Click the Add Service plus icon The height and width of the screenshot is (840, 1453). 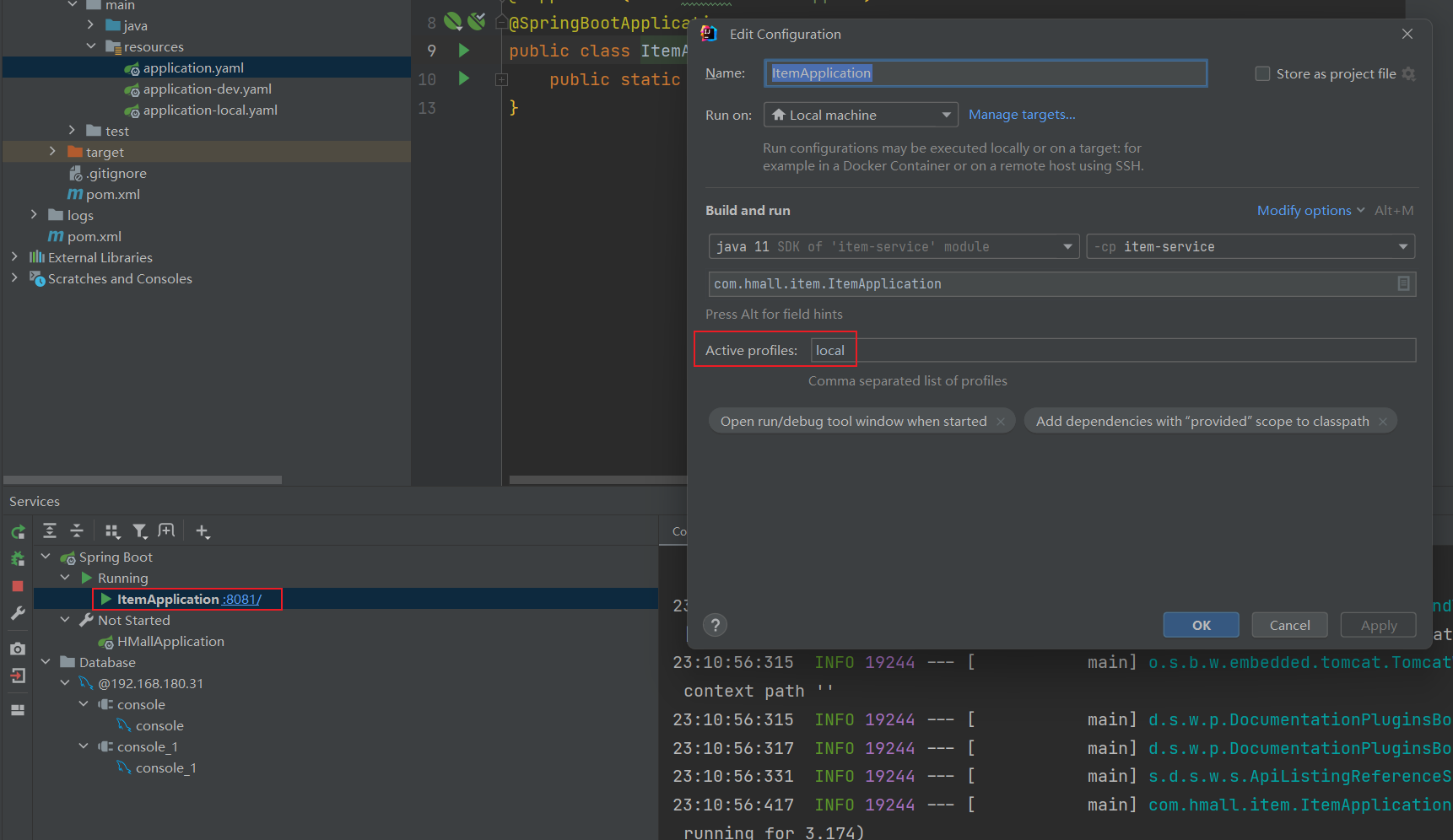click(x=203, y=530)
